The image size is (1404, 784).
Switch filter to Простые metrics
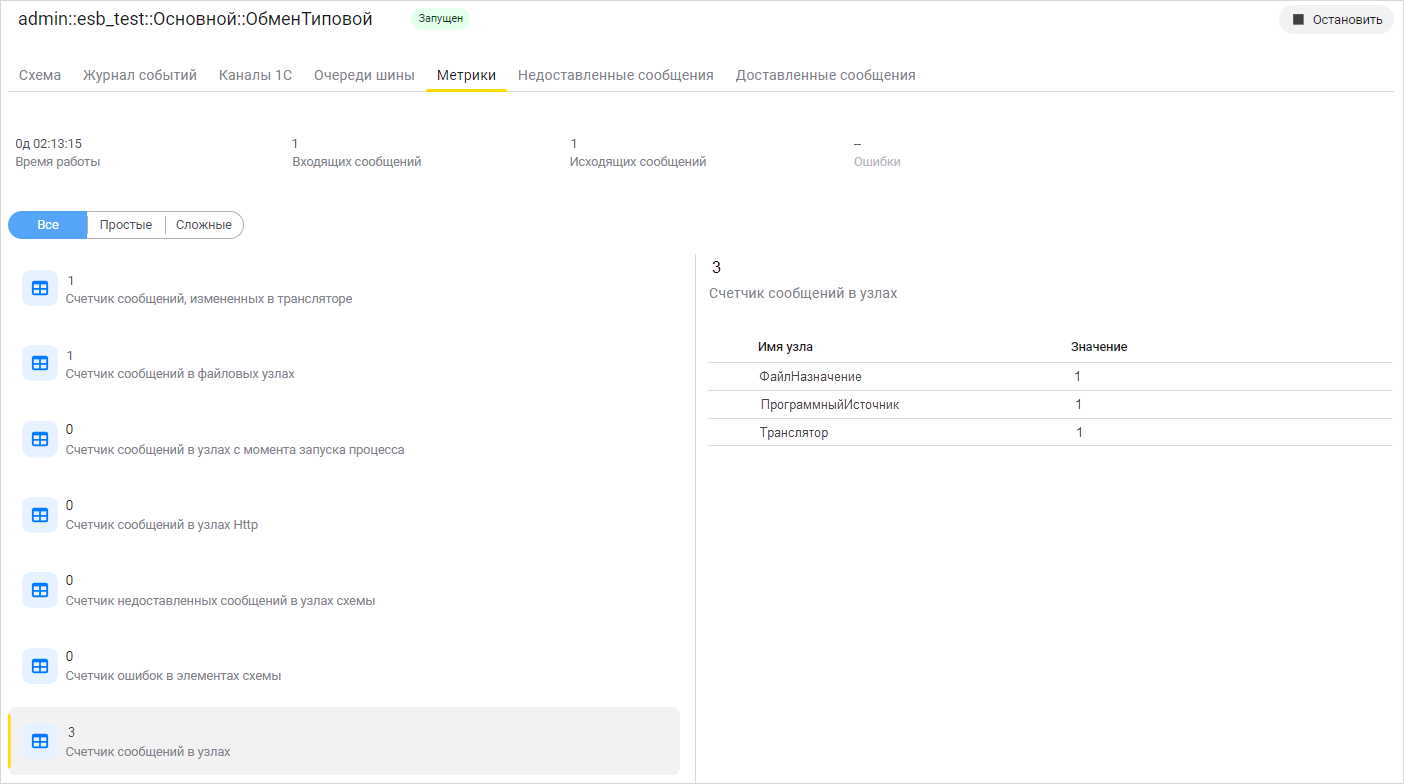coord(126,225)
